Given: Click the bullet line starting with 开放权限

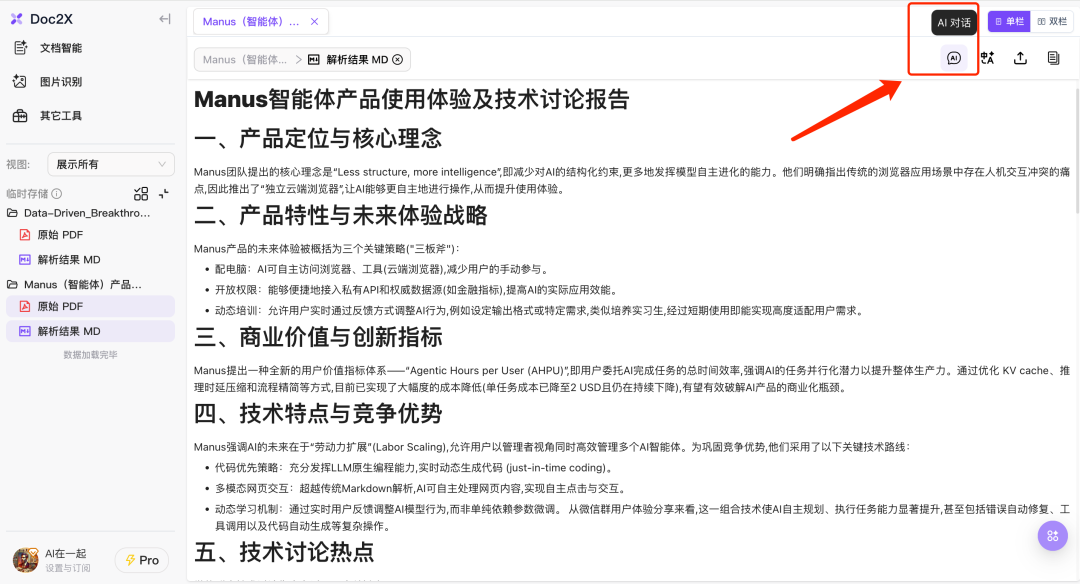Looking at the screenshot, I should click(x=417, y=290).
